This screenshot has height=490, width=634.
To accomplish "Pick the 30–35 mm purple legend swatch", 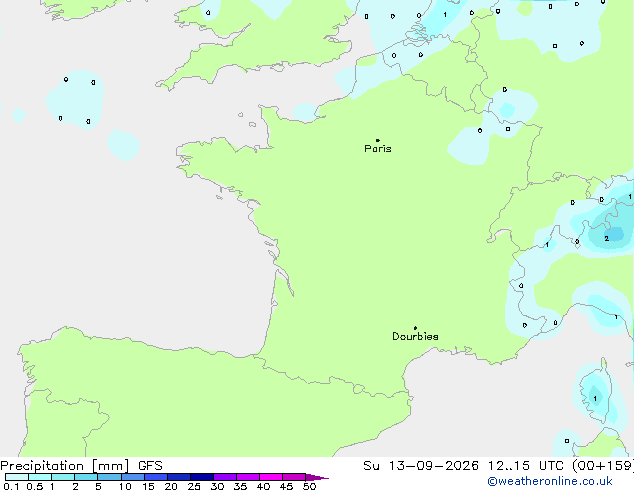I will [225, 477].
